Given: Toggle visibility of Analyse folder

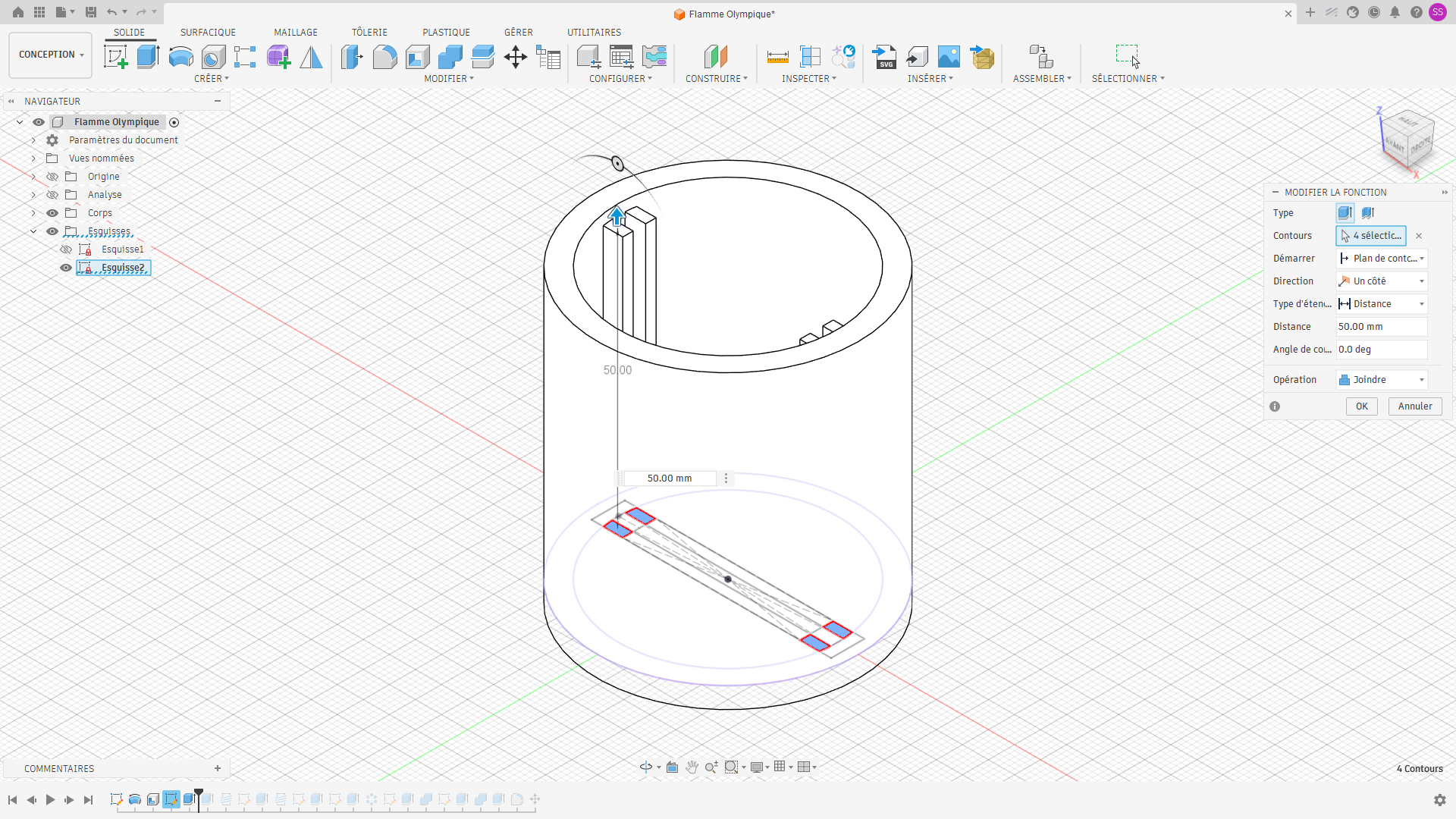Looking at the screenshot, I should click(52, 195).
